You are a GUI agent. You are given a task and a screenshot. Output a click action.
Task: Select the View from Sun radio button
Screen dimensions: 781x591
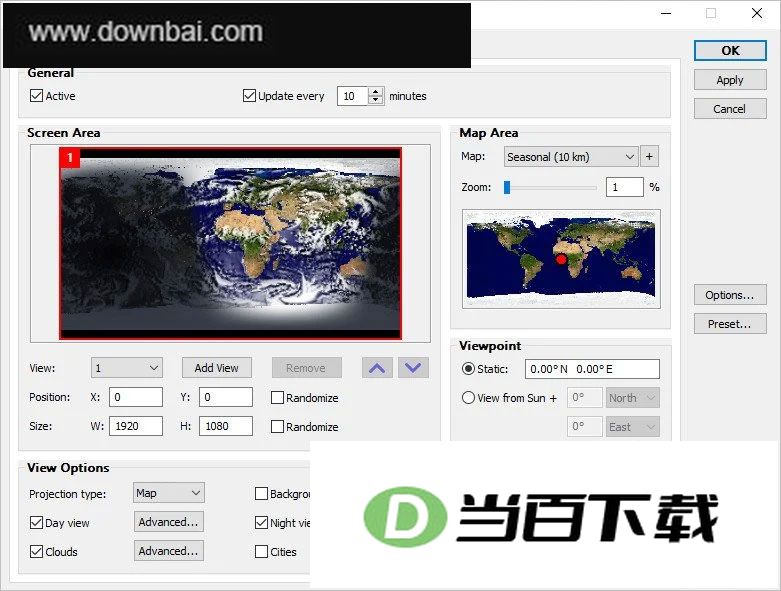click(468, 398)
